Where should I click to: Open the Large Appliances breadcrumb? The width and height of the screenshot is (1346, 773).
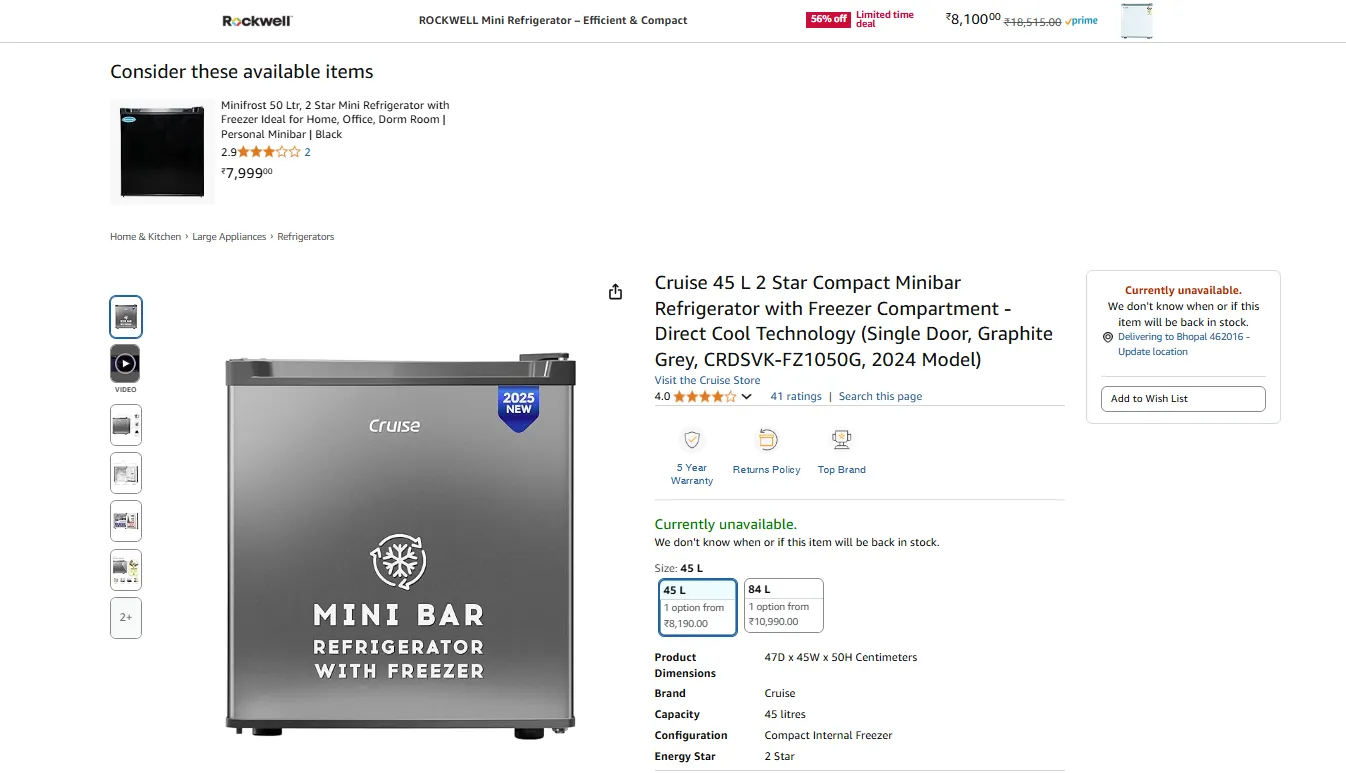coord(229,237)
